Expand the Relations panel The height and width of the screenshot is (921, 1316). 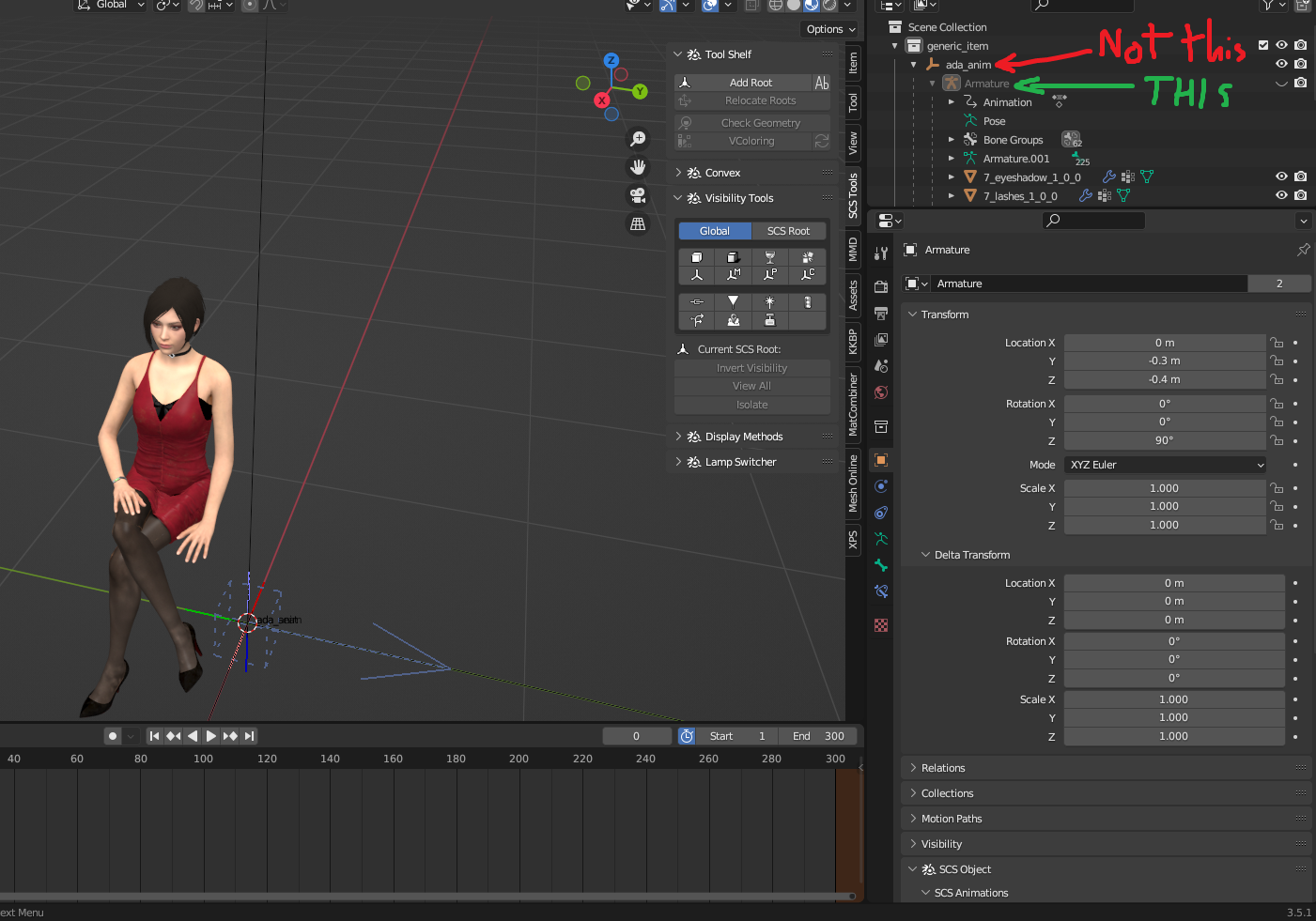point(943,768)
